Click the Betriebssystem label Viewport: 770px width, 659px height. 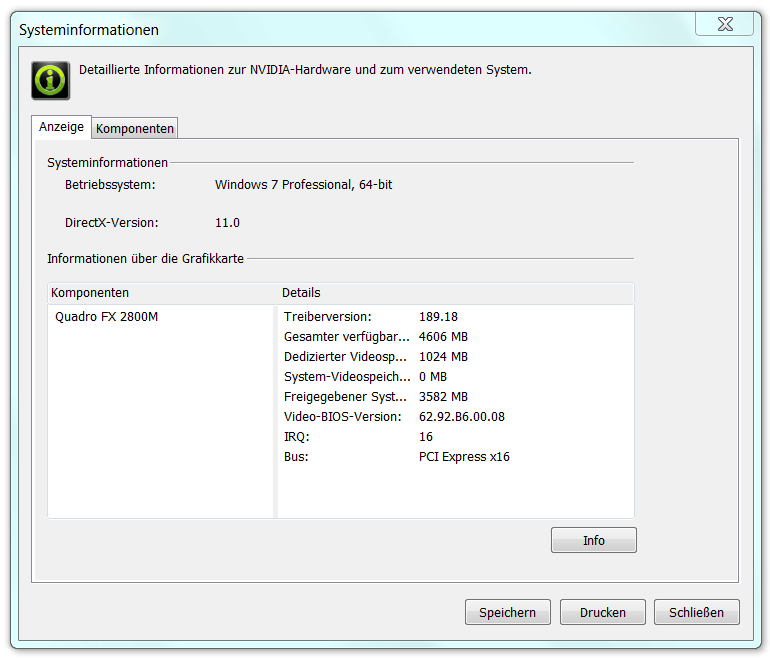[x=110, y=185]
